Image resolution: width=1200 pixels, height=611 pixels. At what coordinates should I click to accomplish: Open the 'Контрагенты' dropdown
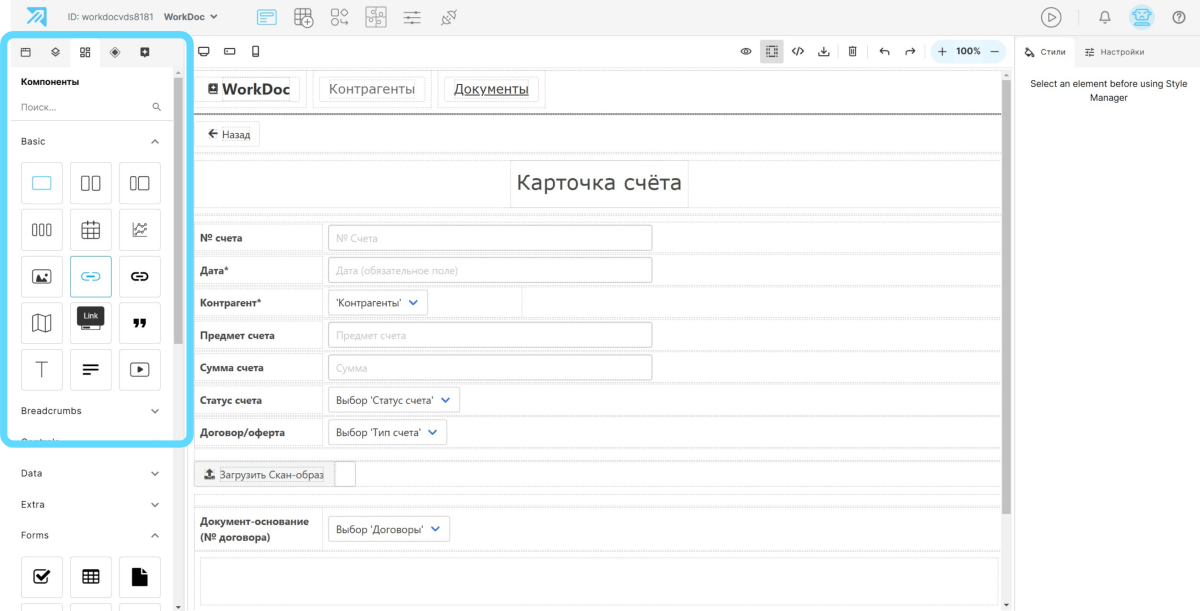pos(378,302)
